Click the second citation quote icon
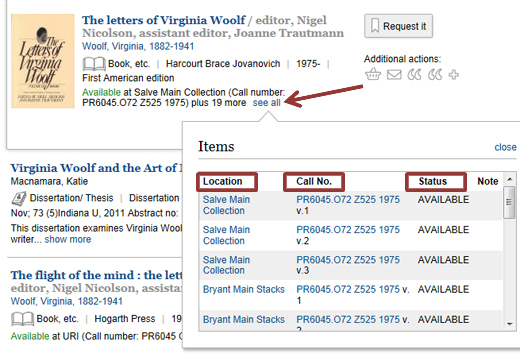 pos(435,74)
